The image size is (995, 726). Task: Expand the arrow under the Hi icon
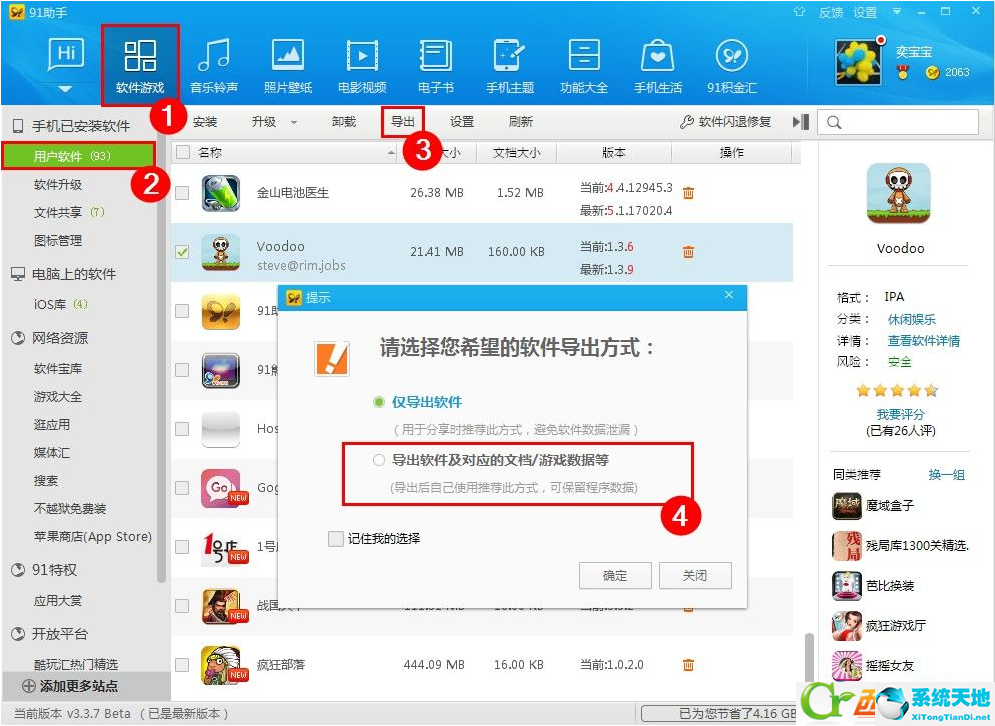(x=65, y=89)
